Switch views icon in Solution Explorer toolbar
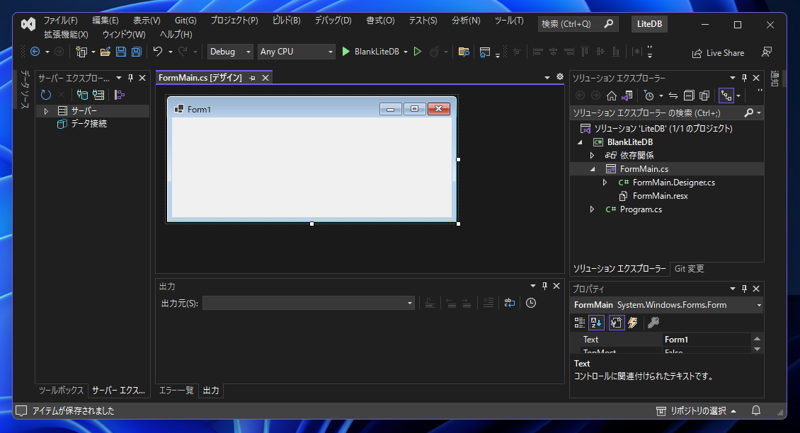This screenshot has width=800, height=433. pos(627,95)
